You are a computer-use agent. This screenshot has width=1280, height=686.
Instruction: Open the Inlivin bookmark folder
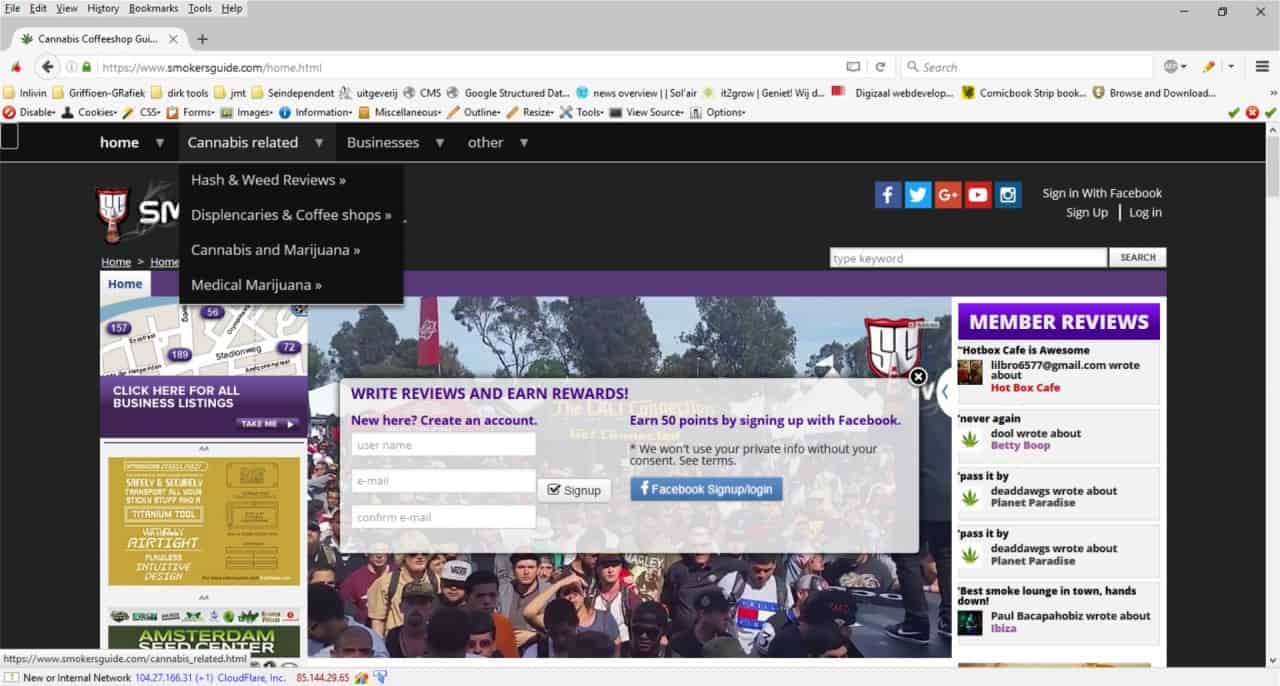[x=26, y=93]
